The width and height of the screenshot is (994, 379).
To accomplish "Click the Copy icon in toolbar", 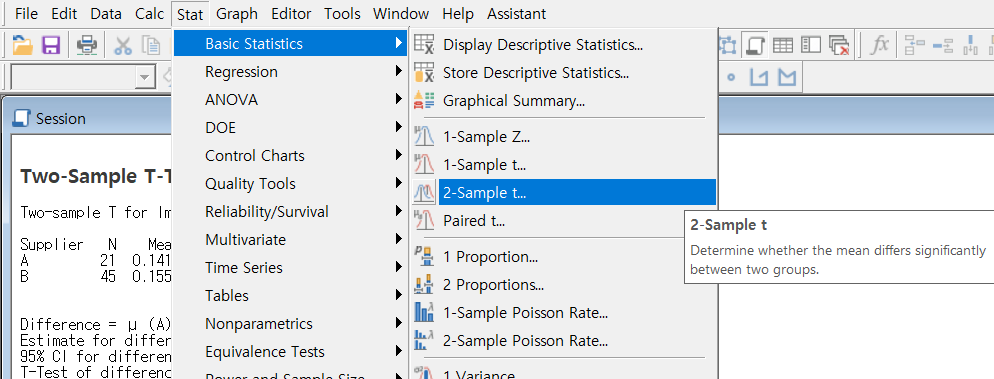I will (151, 44).
